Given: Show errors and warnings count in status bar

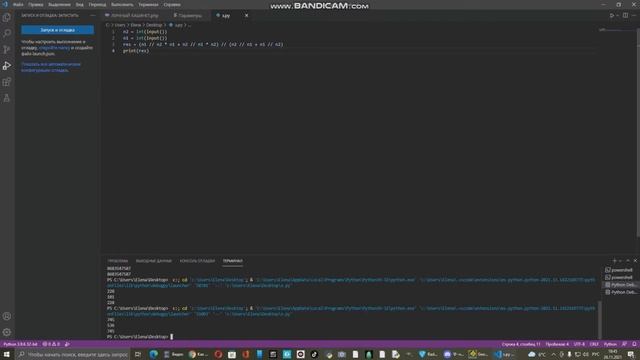Looking at the screenshot, I should (x=51, y=344).
